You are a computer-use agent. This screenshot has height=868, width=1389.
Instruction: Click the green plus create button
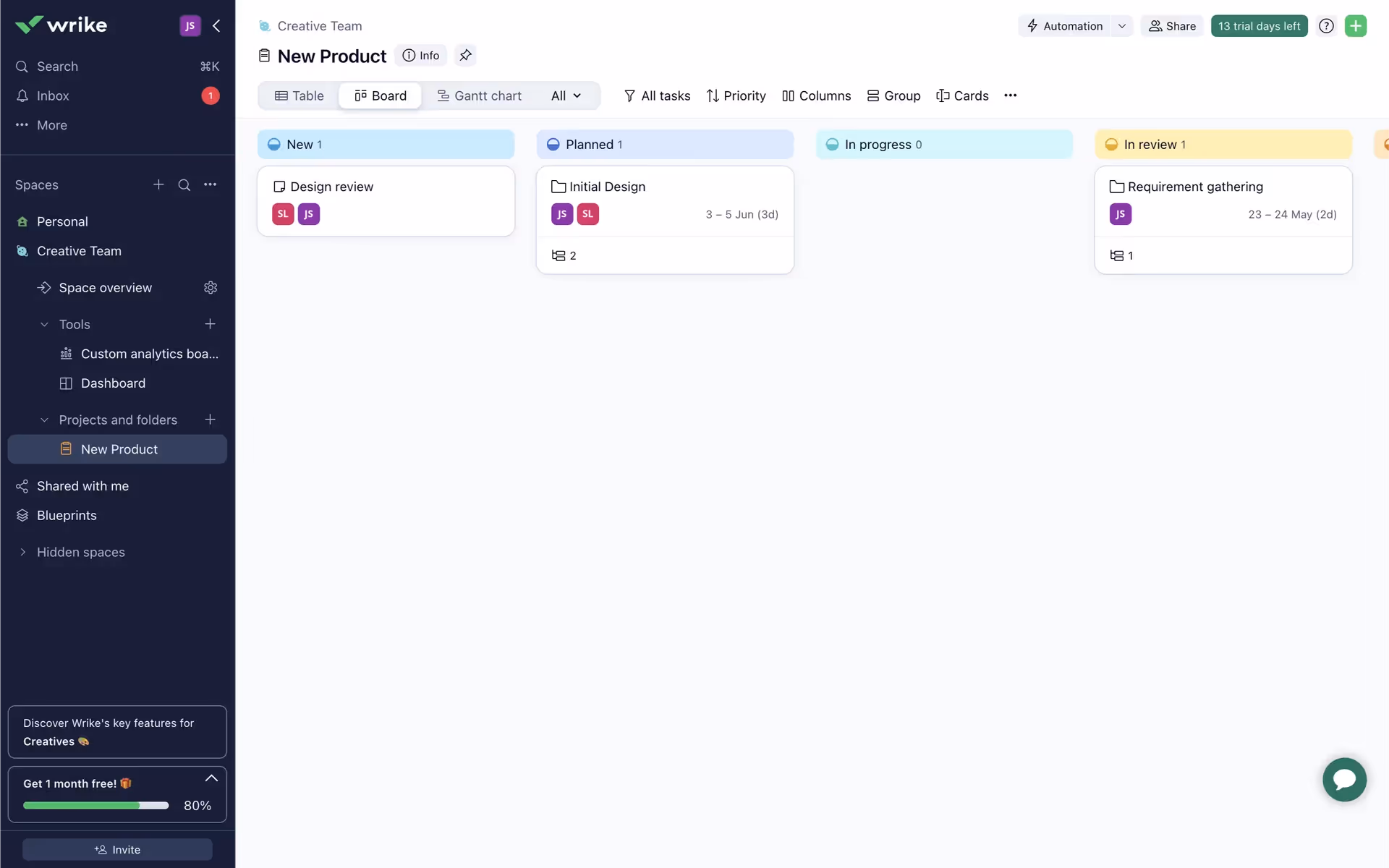coord(1355,26)
